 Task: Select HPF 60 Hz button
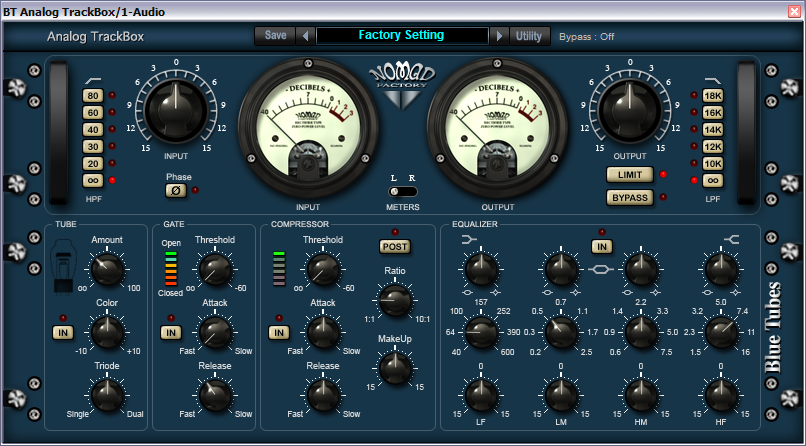93,113
